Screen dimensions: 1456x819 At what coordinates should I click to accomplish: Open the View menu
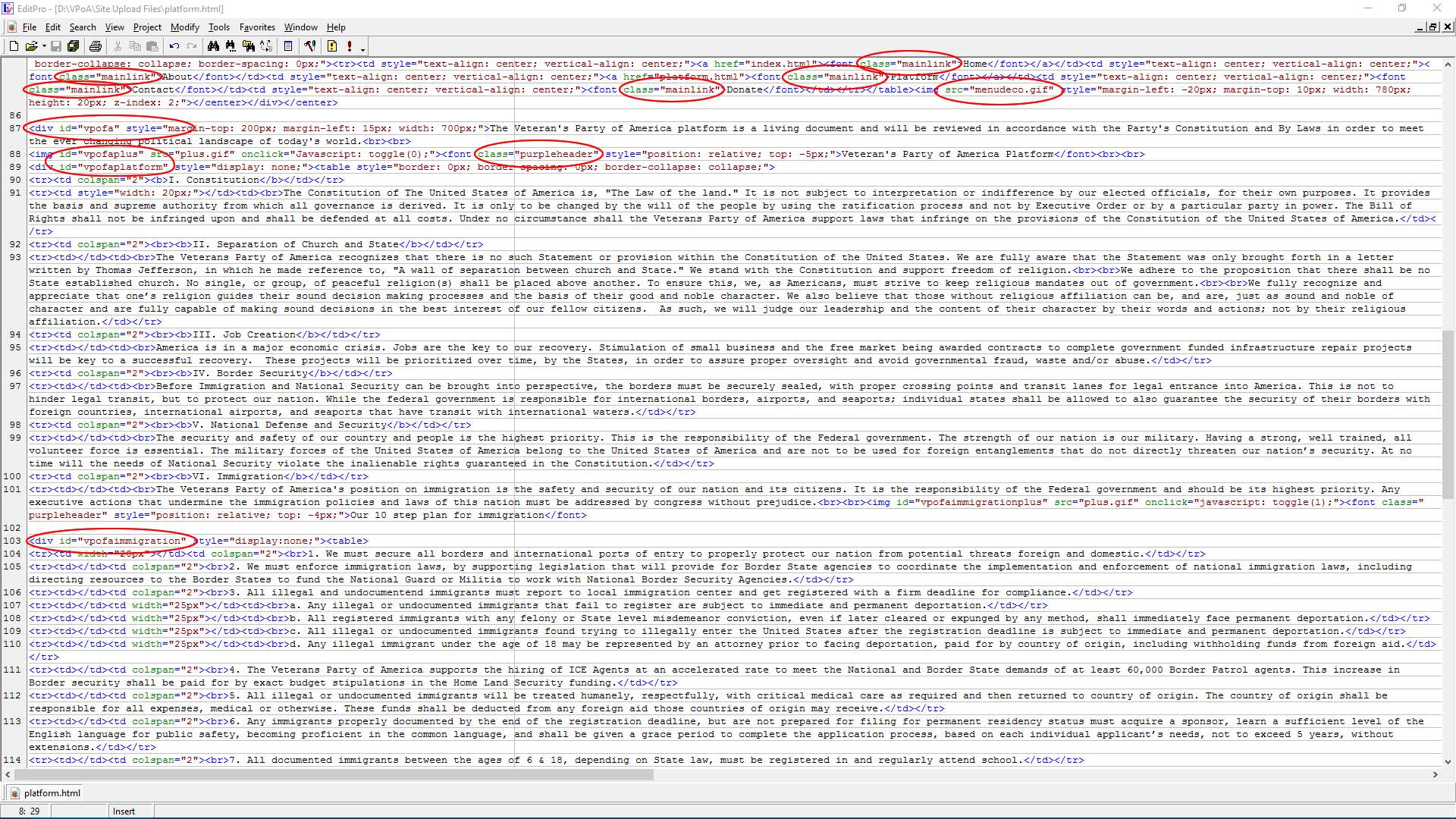pos(115,27)
